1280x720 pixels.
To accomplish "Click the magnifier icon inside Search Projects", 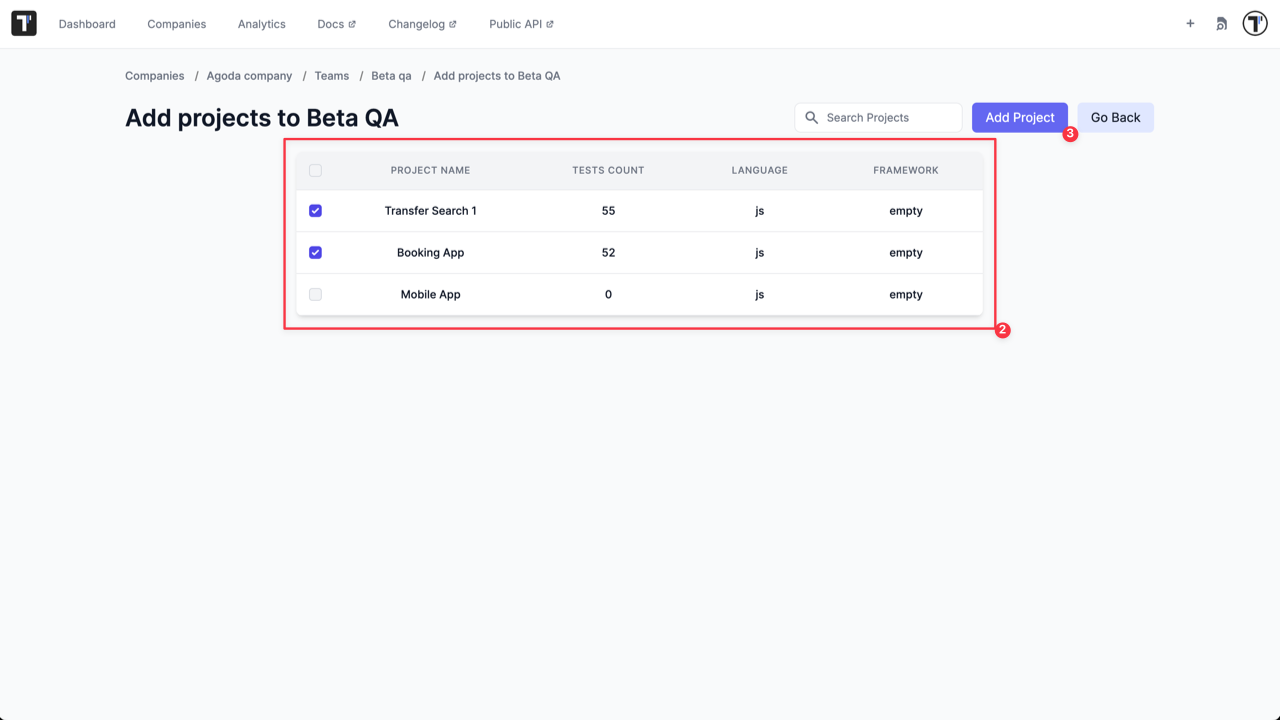I will coord(812,117).
